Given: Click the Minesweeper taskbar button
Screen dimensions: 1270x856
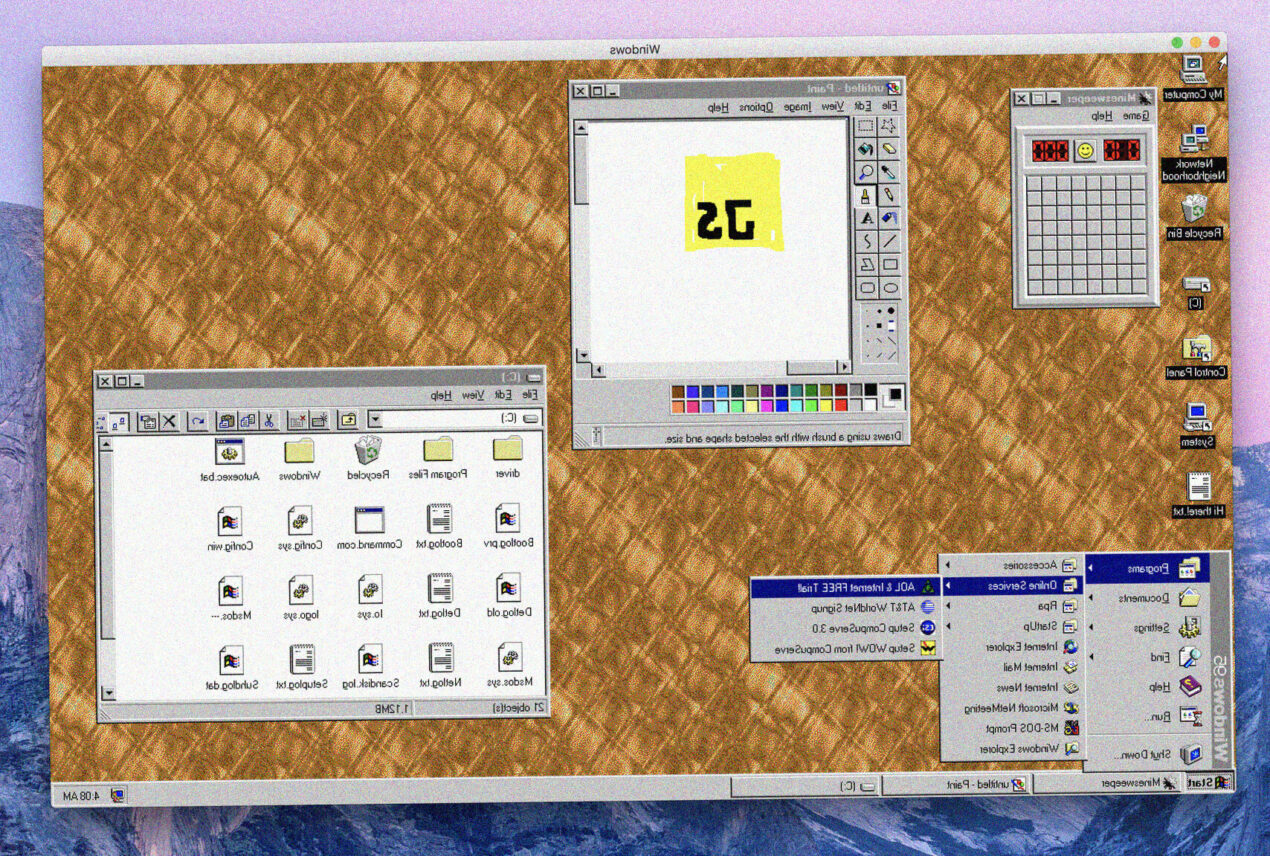Looking at the screenshot, I should pyautogui.click(x=1108, y=785).
